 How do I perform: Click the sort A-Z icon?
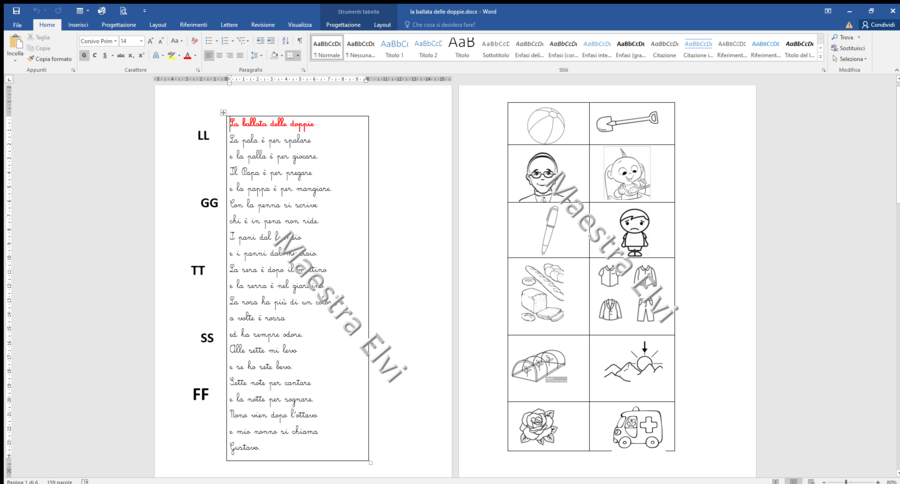(285, 41)
